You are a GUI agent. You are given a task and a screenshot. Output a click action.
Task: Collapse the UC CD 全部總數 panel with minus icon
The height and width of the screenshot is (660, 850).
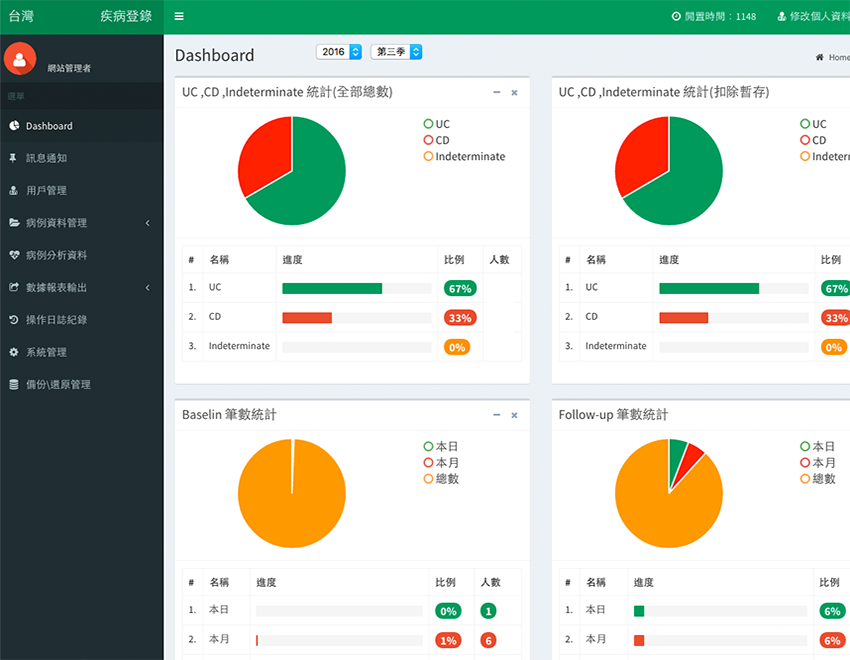(497, 93)
